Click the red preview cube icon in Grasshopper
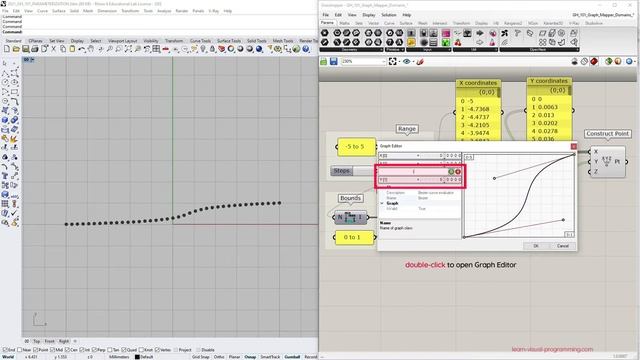Viewport: 640px width, 360px height. (x=594, y=61)
